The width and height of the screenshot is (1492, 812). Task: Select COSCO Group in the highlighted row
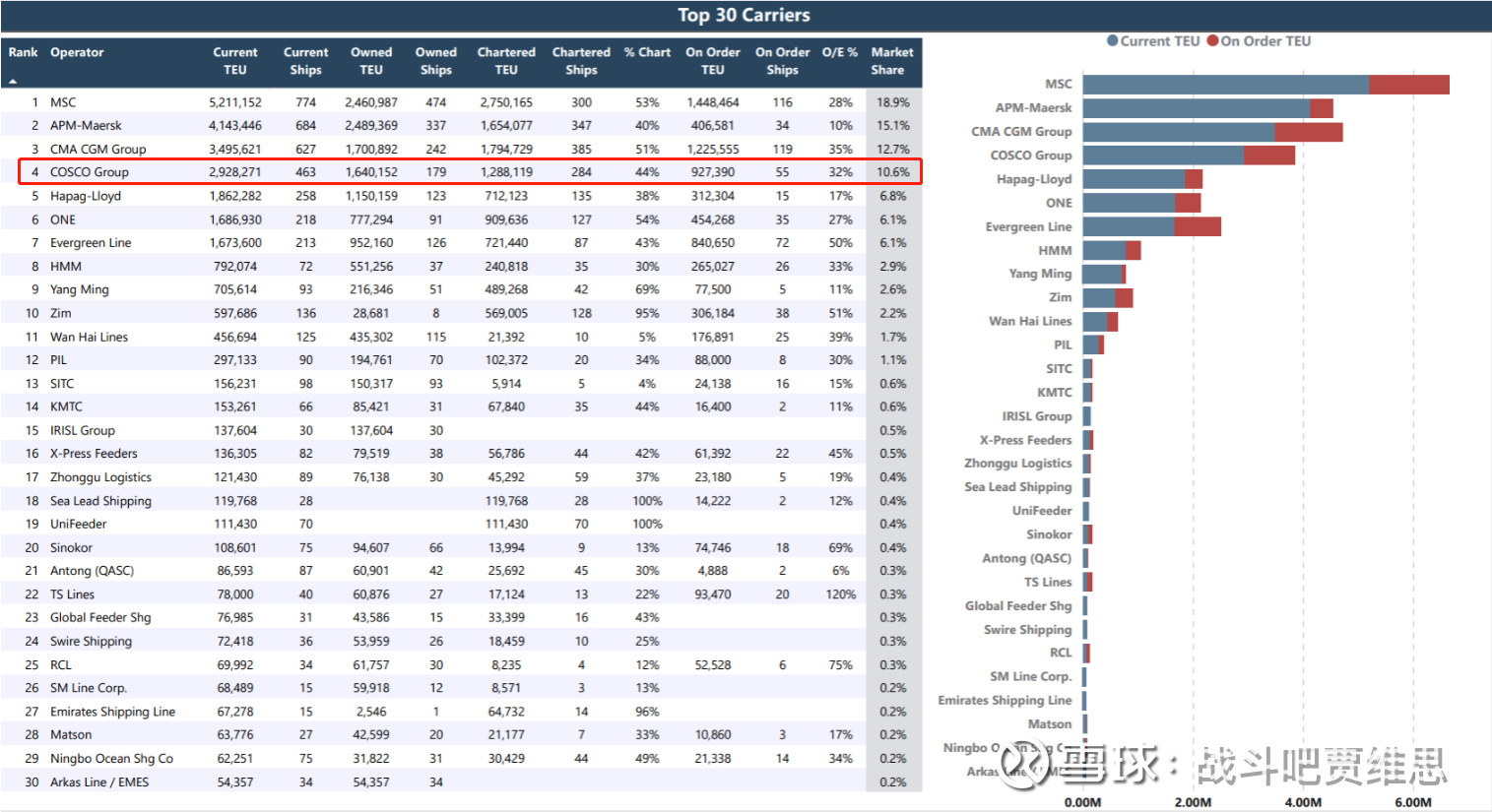(x=90, y=172)
